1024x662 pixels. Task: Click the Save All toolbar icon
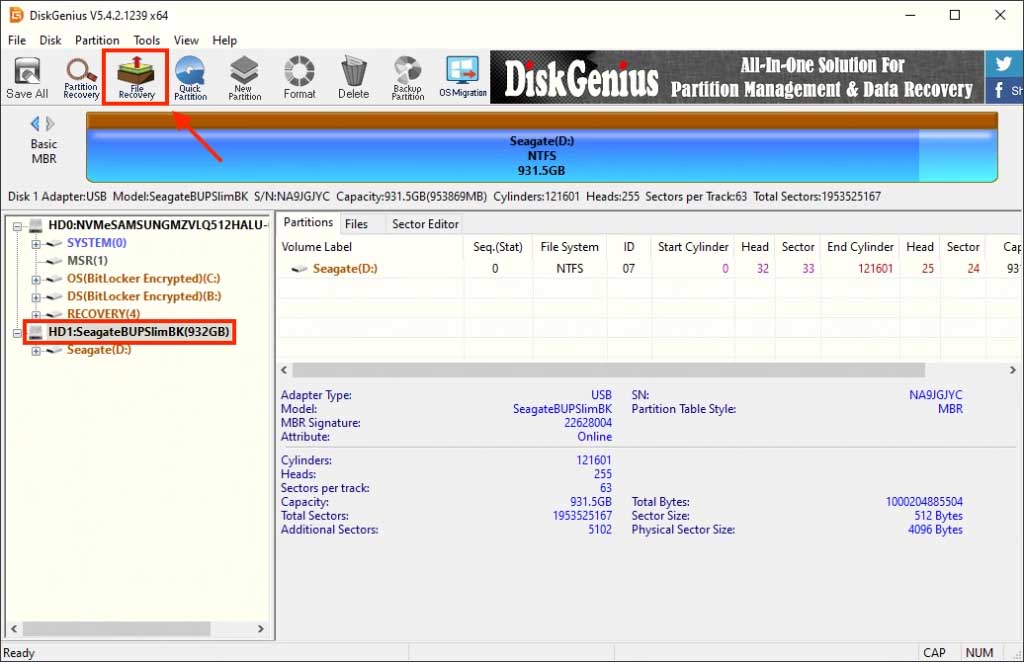[27, 78]
